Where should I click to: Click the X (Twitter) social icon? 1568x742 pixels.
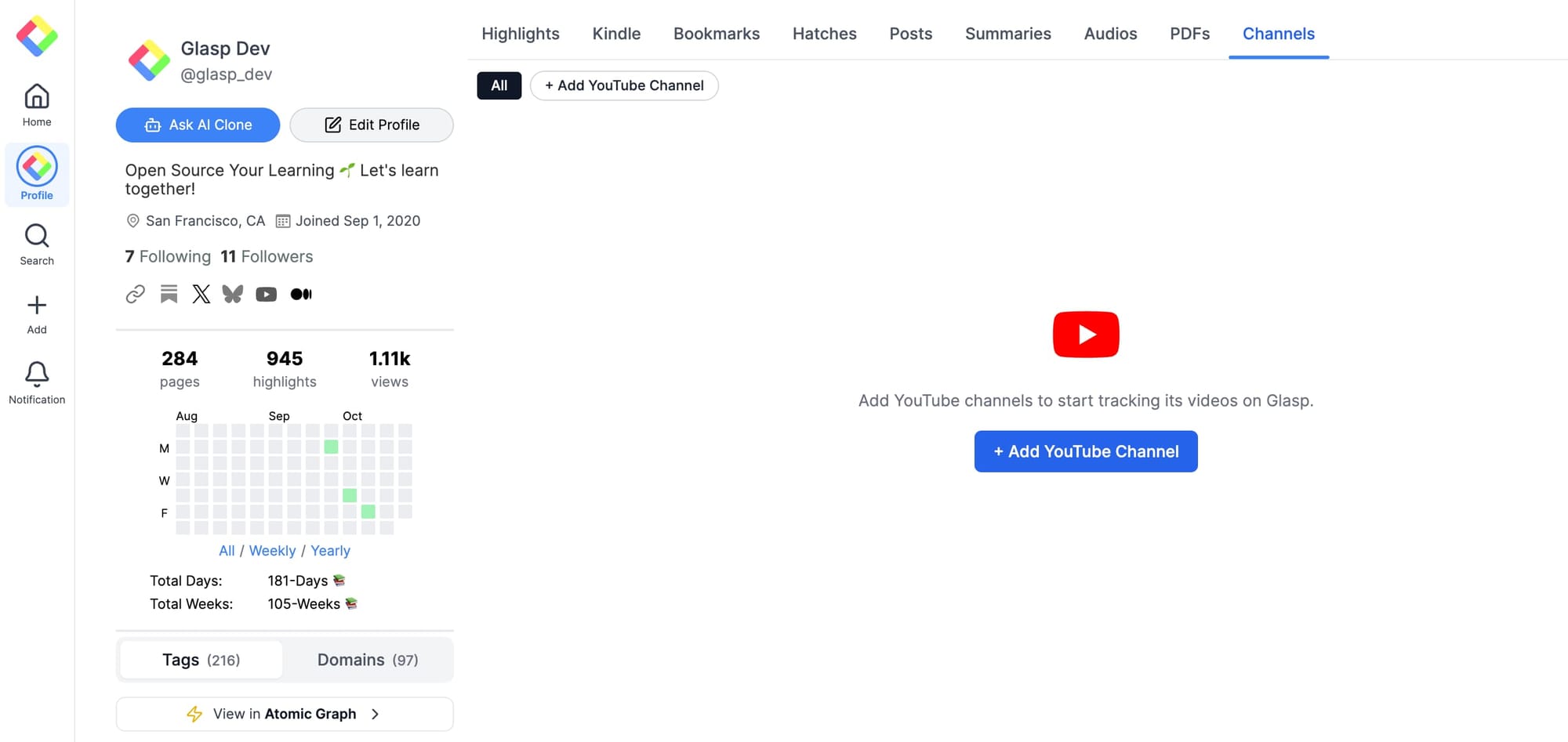[201, 294]
